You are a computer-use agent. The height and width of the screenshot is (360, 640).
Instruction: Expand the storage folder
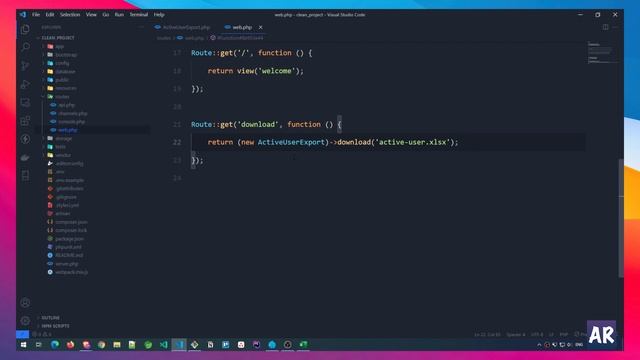[63, 138]
